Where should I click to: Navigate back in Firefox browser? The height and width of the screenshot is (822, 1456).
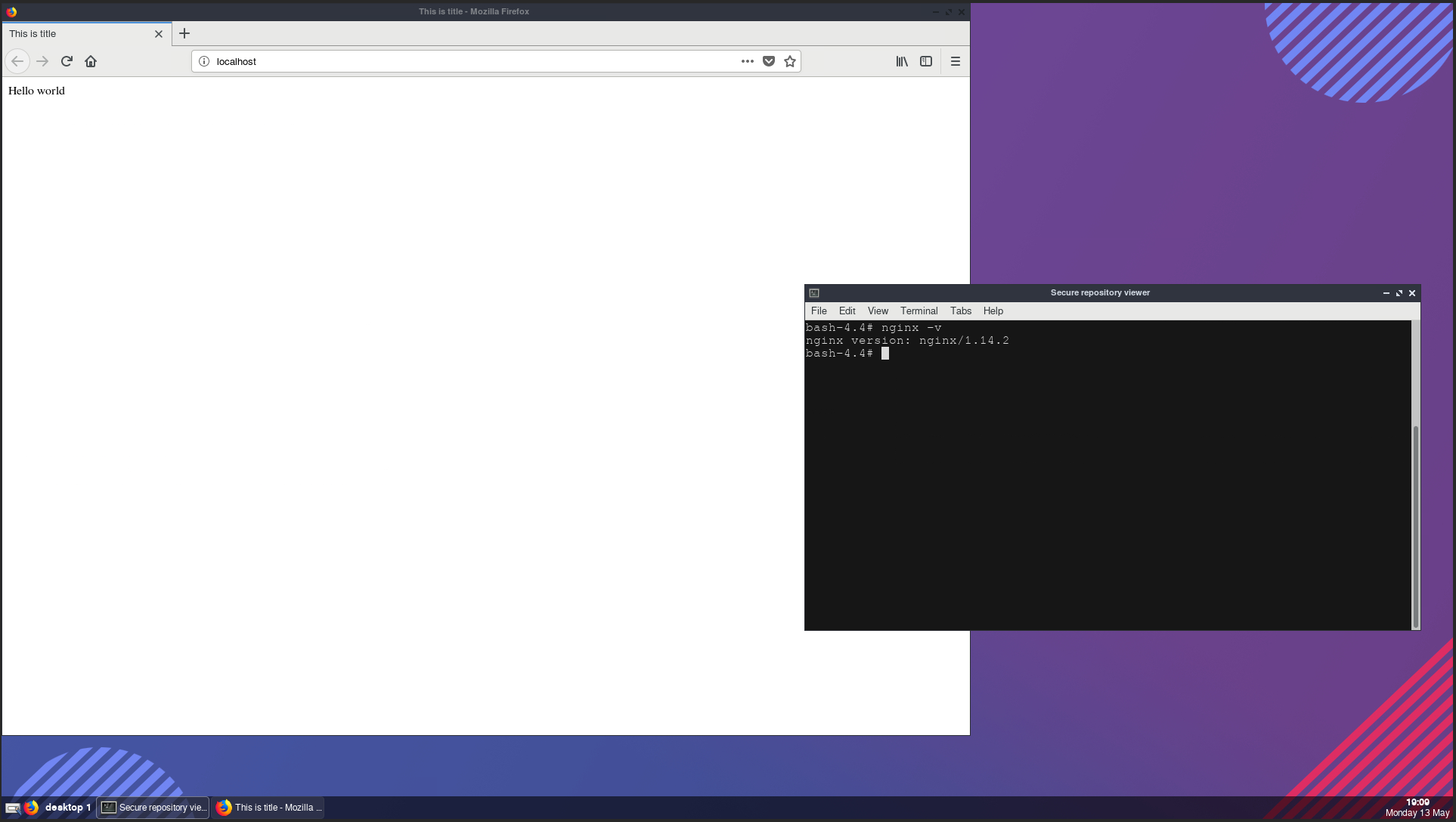[17, 61]
